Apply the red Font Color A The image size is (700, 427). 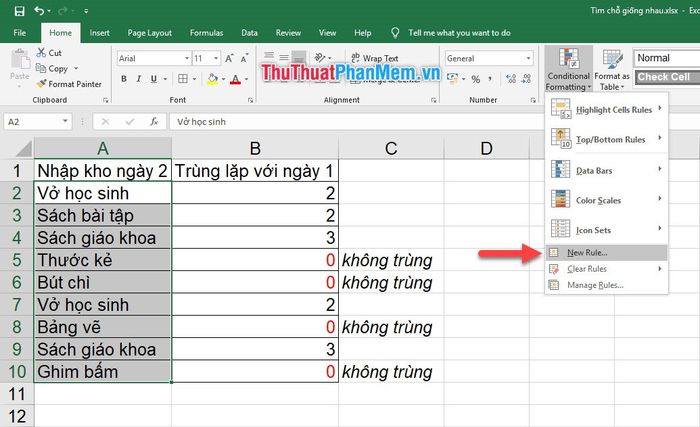[235, 80]
